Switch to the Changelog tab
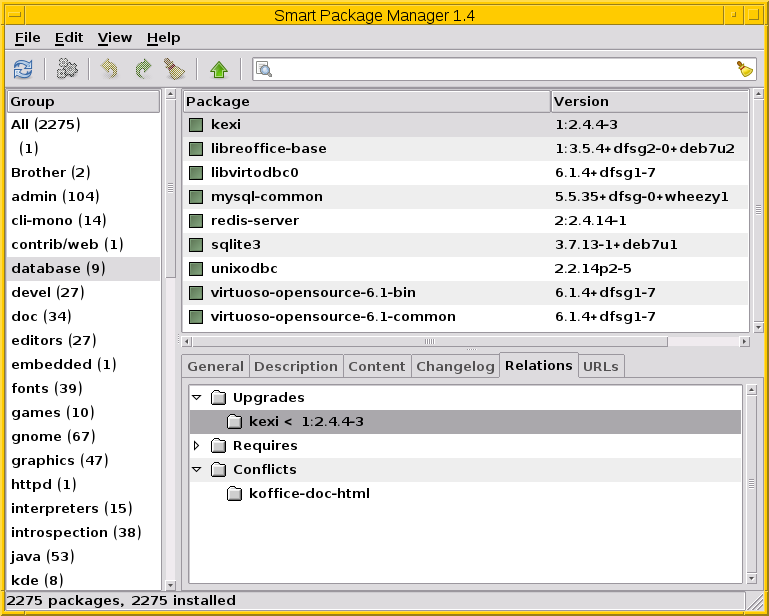The height and width of the screenshot is (616, 769). [455, 367]
